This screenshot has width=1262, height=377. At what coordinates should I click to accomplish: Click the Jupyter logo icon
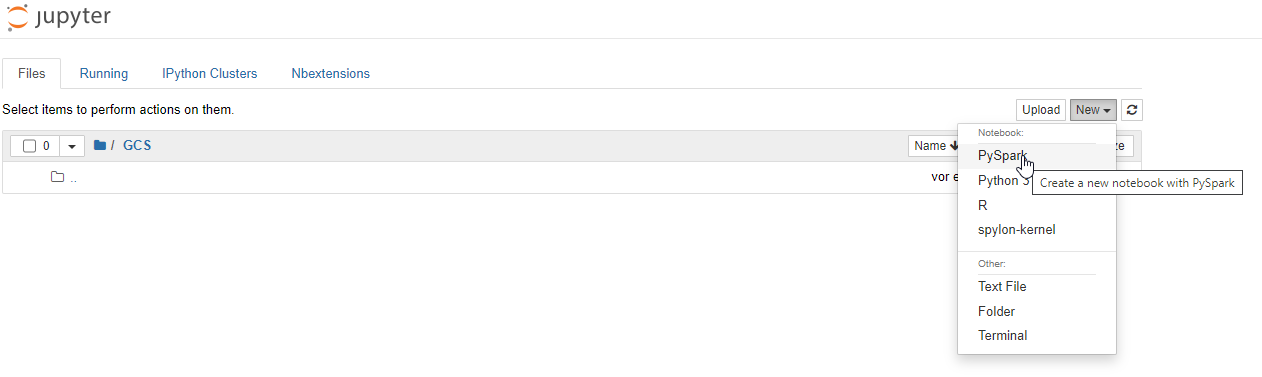tap(16, 16)
